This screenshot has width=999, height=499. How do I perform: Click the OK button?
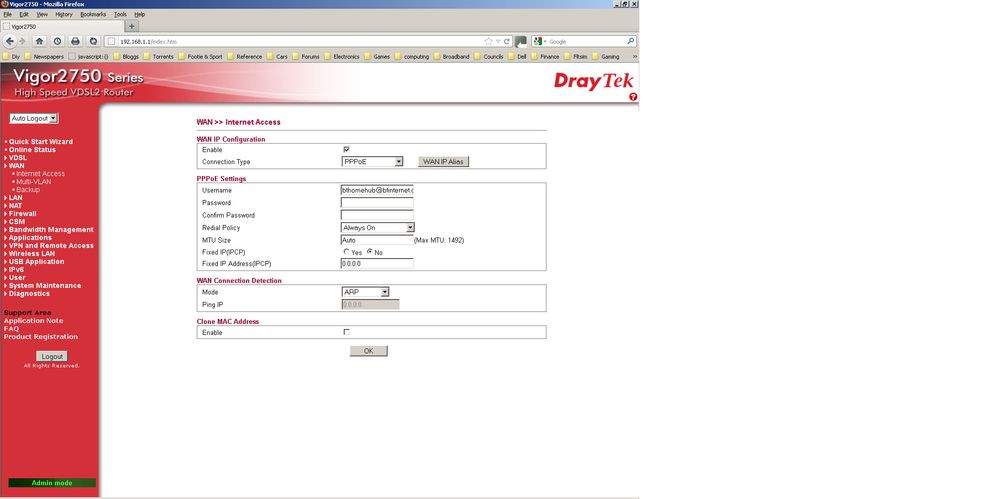click(368, 351)
